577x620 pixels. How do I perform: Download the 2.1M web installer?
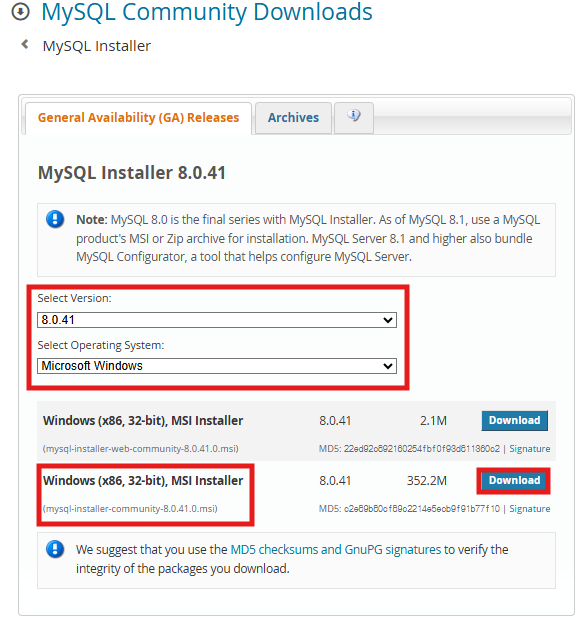514,420
